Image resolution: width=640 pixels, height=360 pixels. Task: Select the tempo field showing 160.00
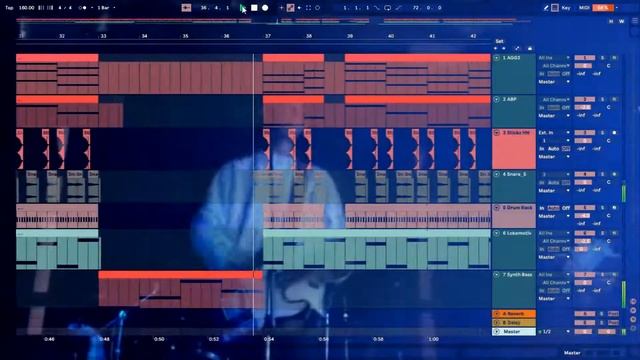(x=27, y=8)
